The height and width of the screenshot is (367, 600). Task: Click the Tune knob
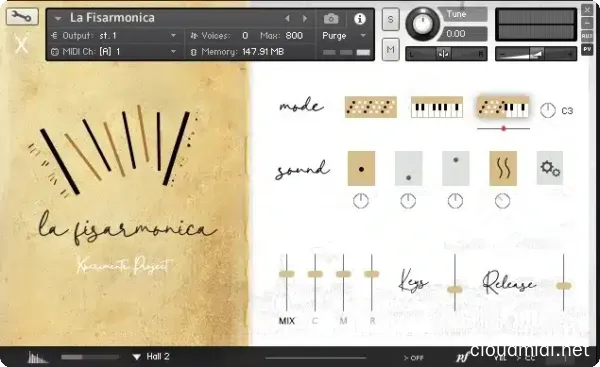pos(423,24)
